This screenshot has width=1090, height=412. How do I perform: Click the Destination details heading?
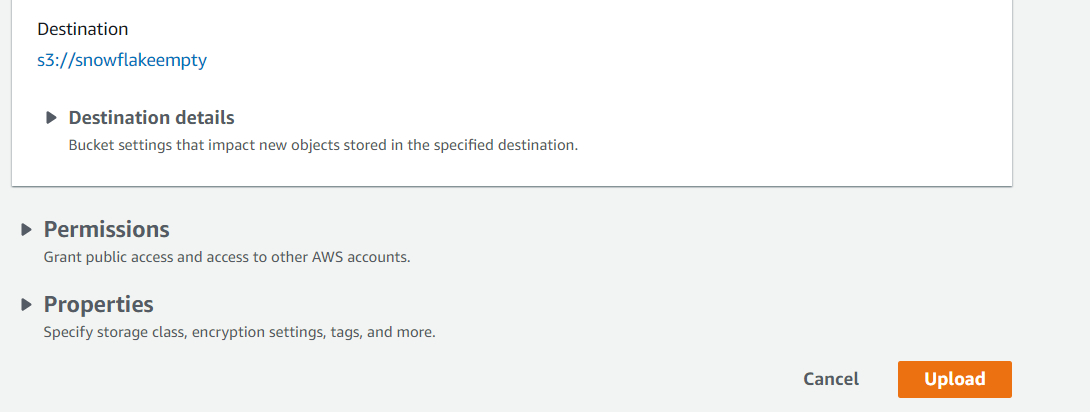pos(151,118)
